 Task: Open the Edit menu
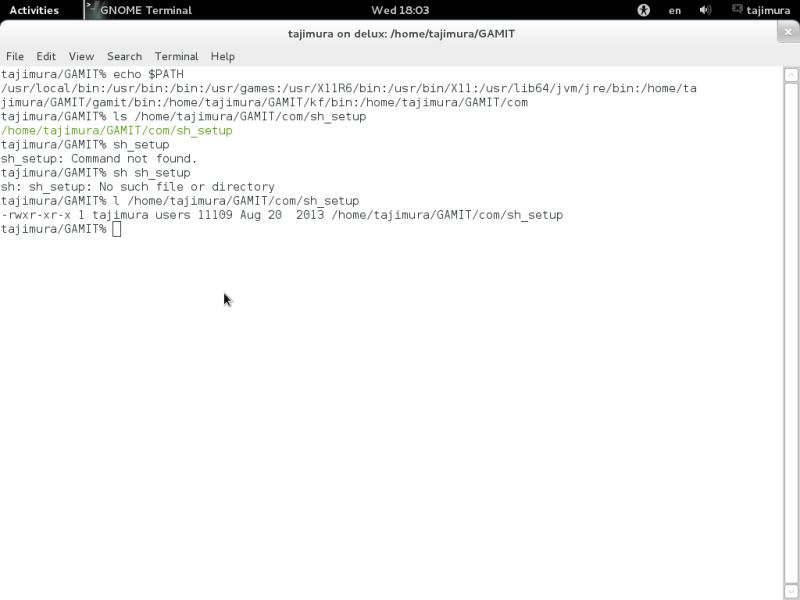(x=45, y=56)
